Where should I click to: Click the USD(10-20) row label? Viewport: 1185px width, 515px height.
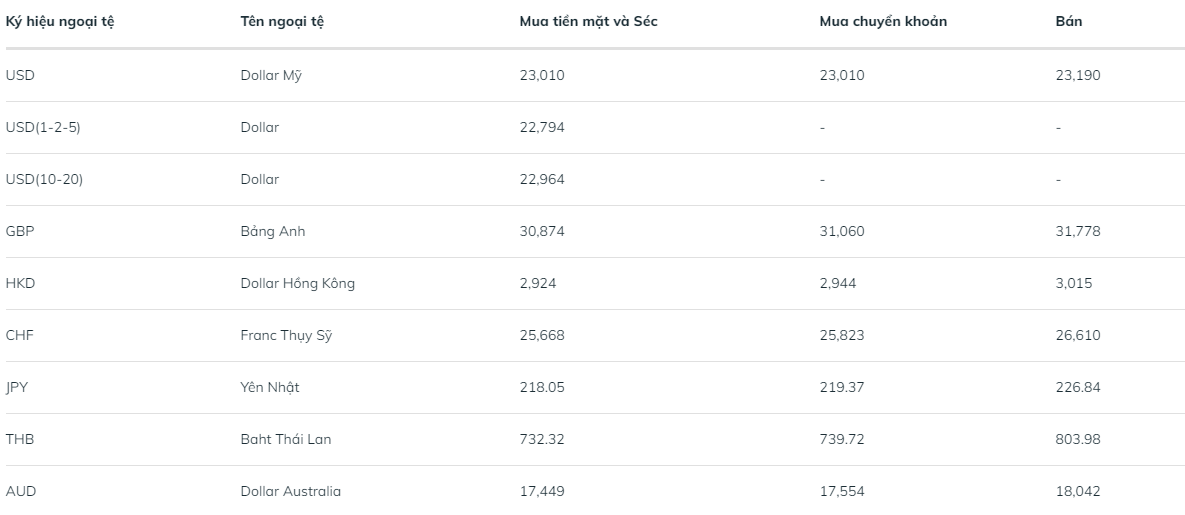46,179
